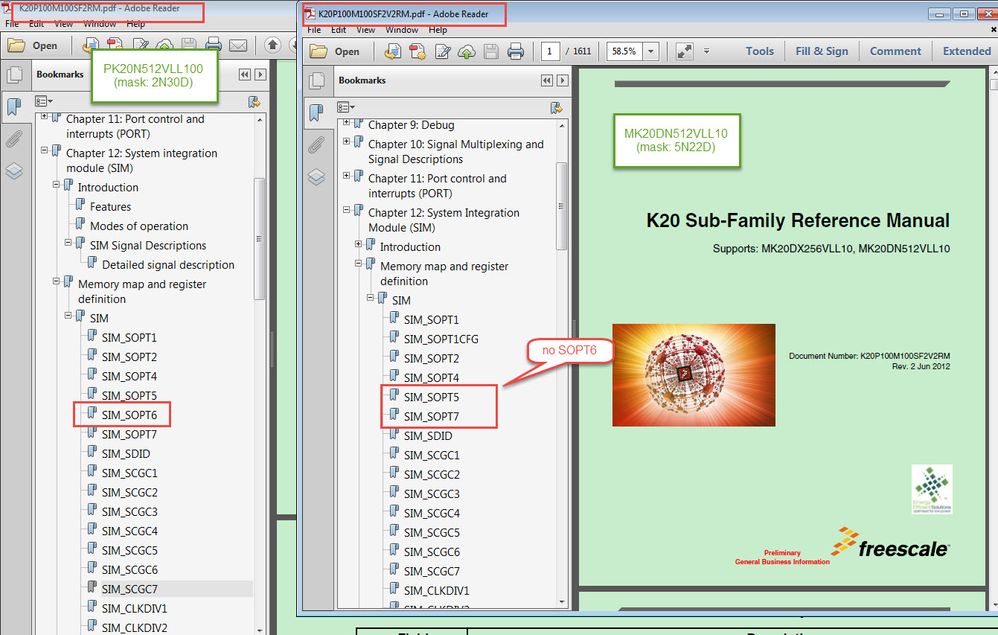Click the left window bookmarks scrollbar thumb
Viewport: 998px width, 635px height.
(258, 239)
